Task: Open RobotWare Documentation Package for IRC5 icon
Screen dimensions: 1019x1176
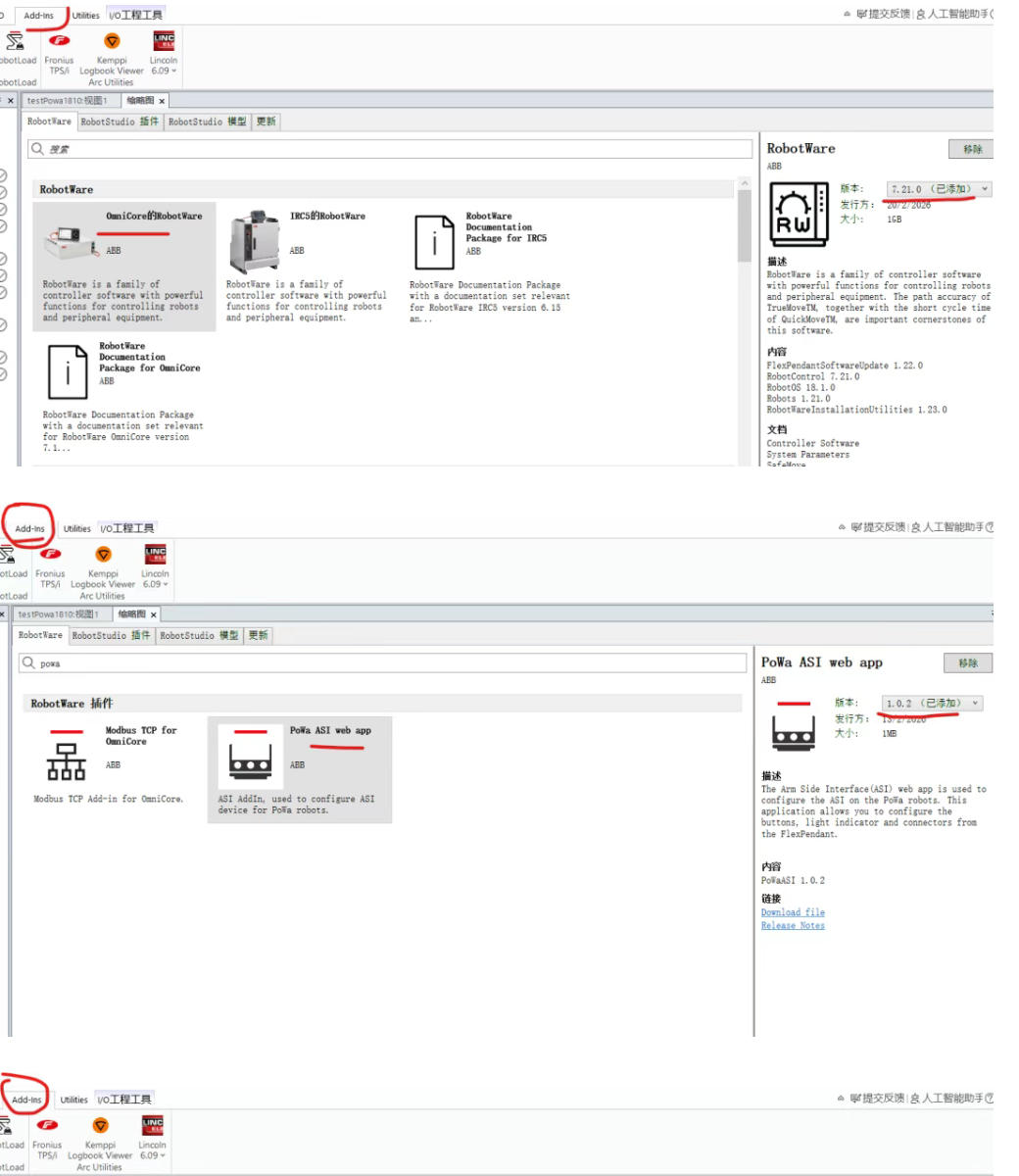Action: pyautogui.click(x=434, y=242)
